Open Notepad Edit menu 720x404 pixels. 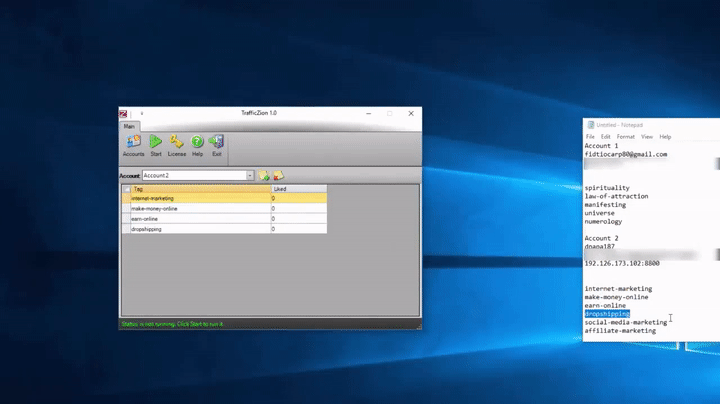[606, 137]
